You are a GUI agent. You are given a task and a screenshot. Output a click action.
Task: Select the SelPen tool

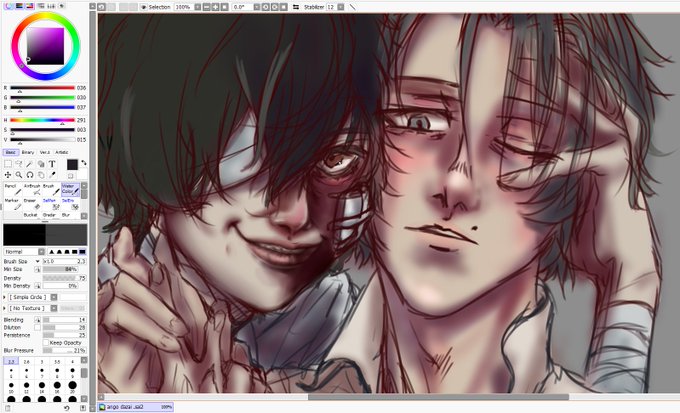pyautogui.click(x=51, y=204)
